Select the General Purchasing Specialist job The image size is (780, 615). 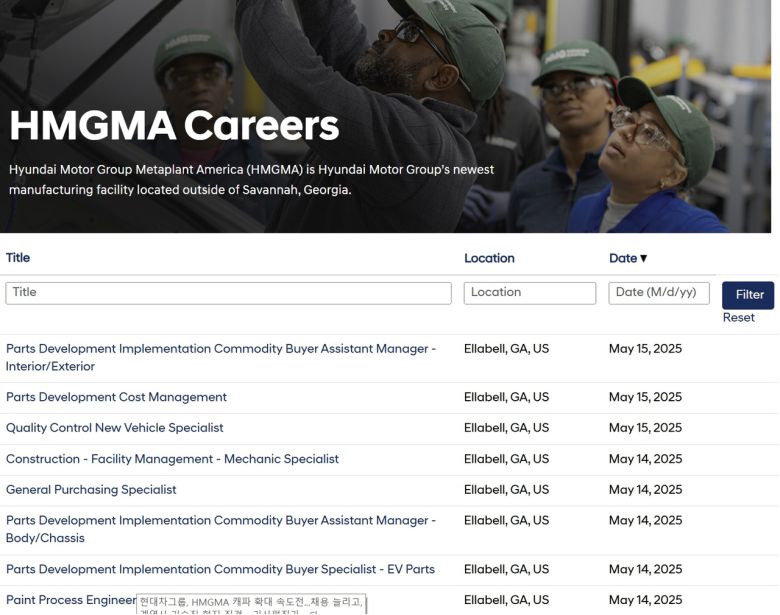click(x=91, y=490)
